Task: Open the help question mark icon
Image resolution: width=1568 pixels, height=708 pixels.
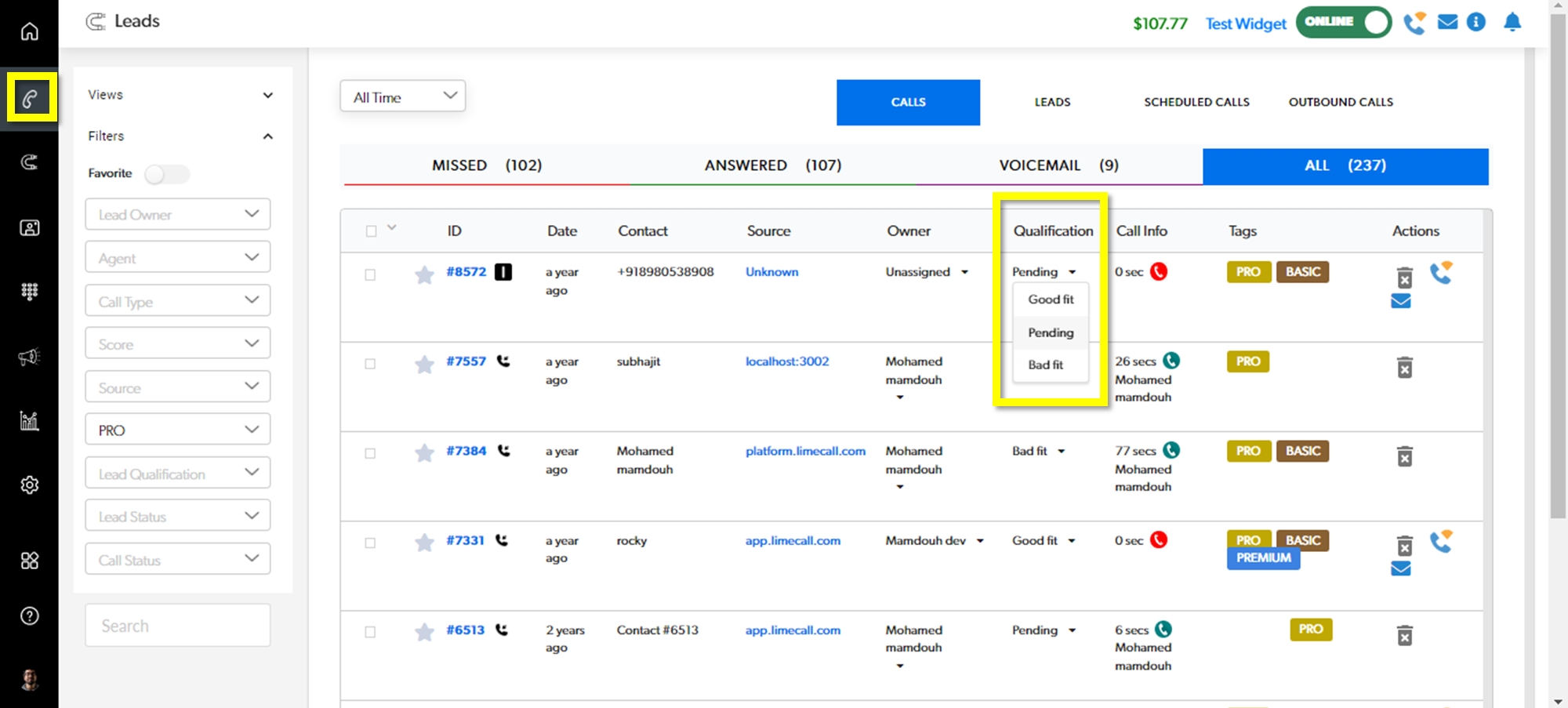Action: click(29, 616)
